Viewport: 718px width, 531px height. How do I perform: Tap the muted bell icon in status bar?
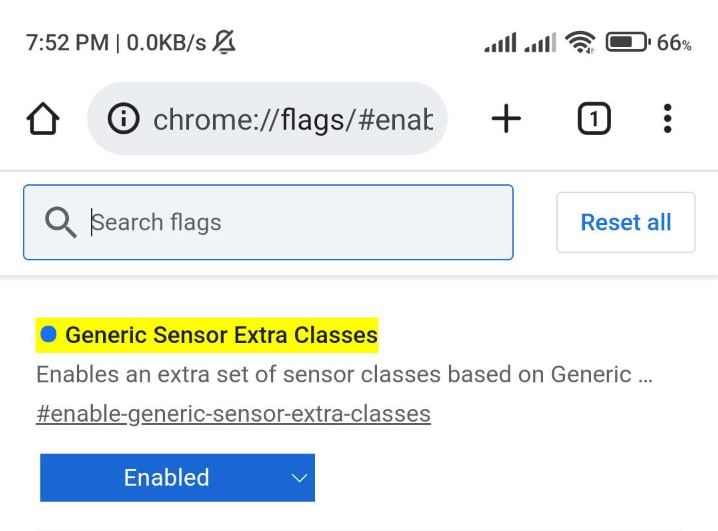coord(225,43)
